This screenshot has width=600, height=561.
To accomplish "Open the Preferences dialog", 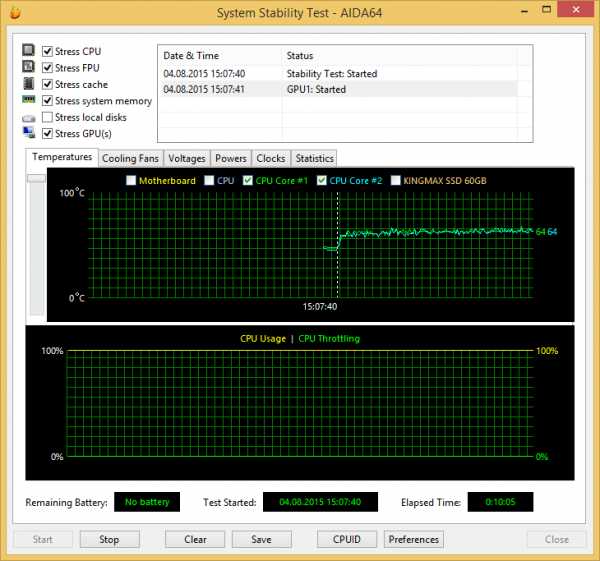I will tap(414, 539).
